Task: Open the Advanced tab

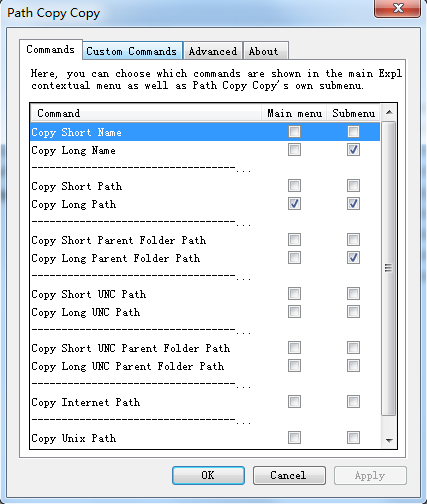Action: pos(213,51)
